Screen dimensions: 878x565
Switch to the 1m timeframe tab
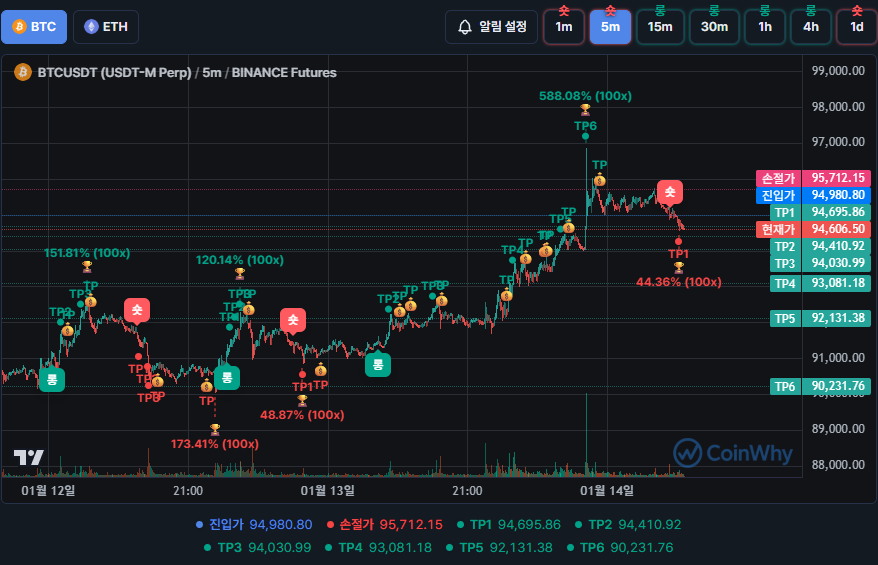click(564, 26)
